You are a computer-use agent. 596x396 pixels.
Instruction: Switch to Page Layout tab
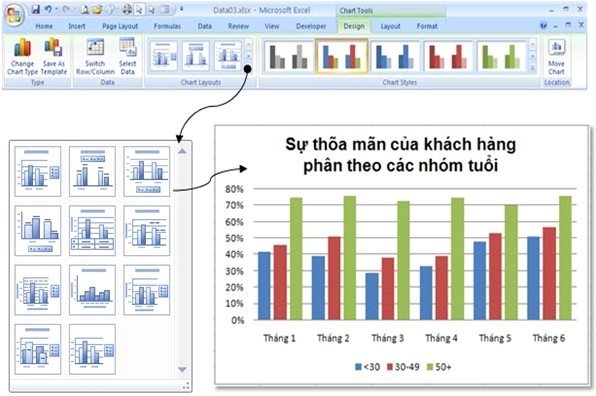(120, 26)
